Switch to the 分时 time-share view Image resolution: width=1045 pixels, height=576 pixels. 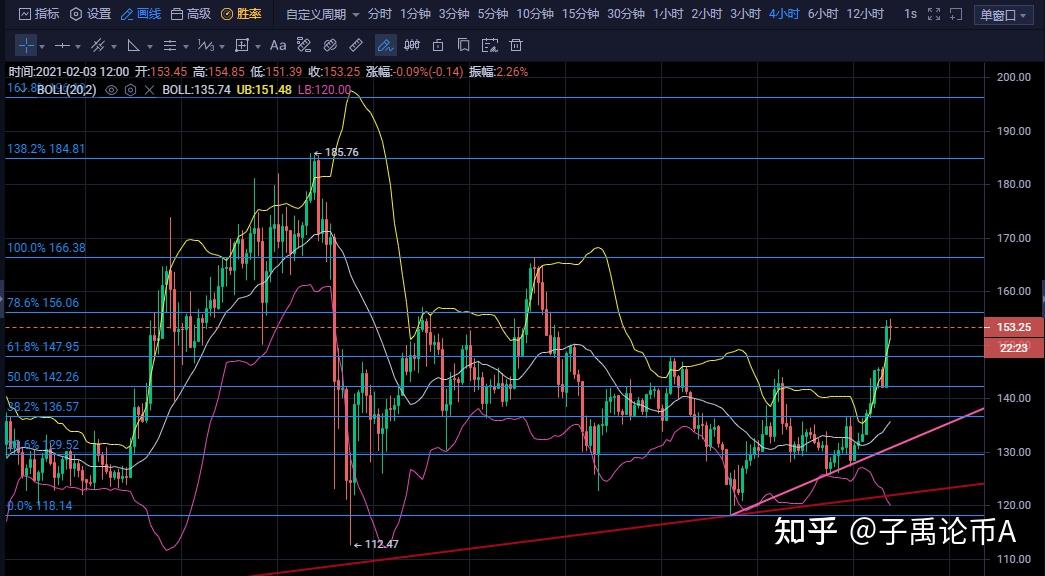[x=378, y=13]
